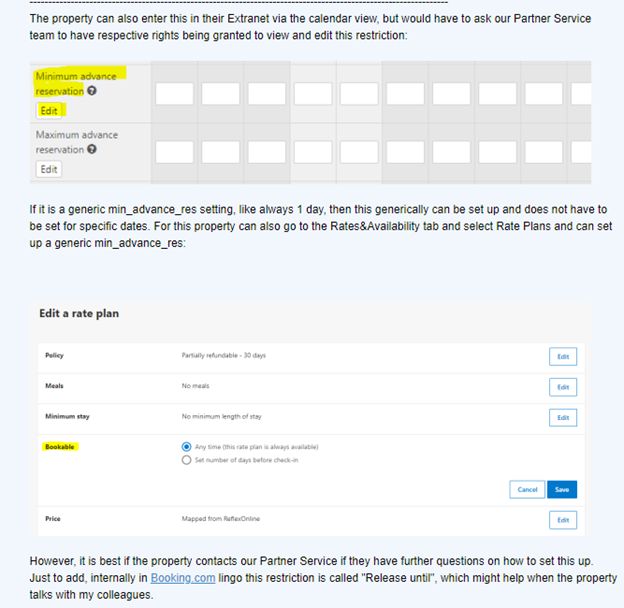
Task: Select 'Set number of days before check-in'
Action: [186, 460]
